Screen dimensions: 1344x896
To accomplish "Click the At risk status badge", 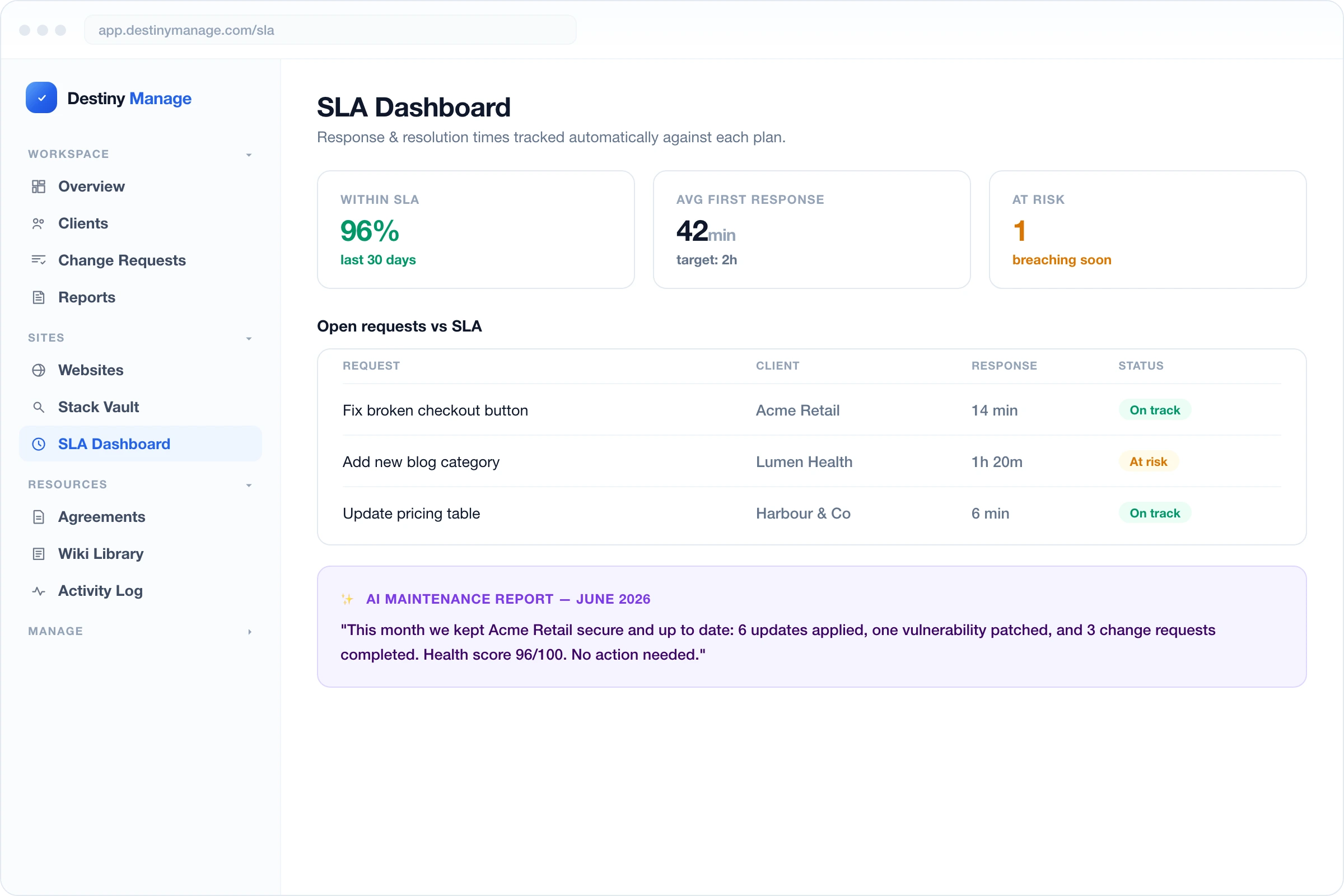I will pyautogui.click(x=1148, y=461).
